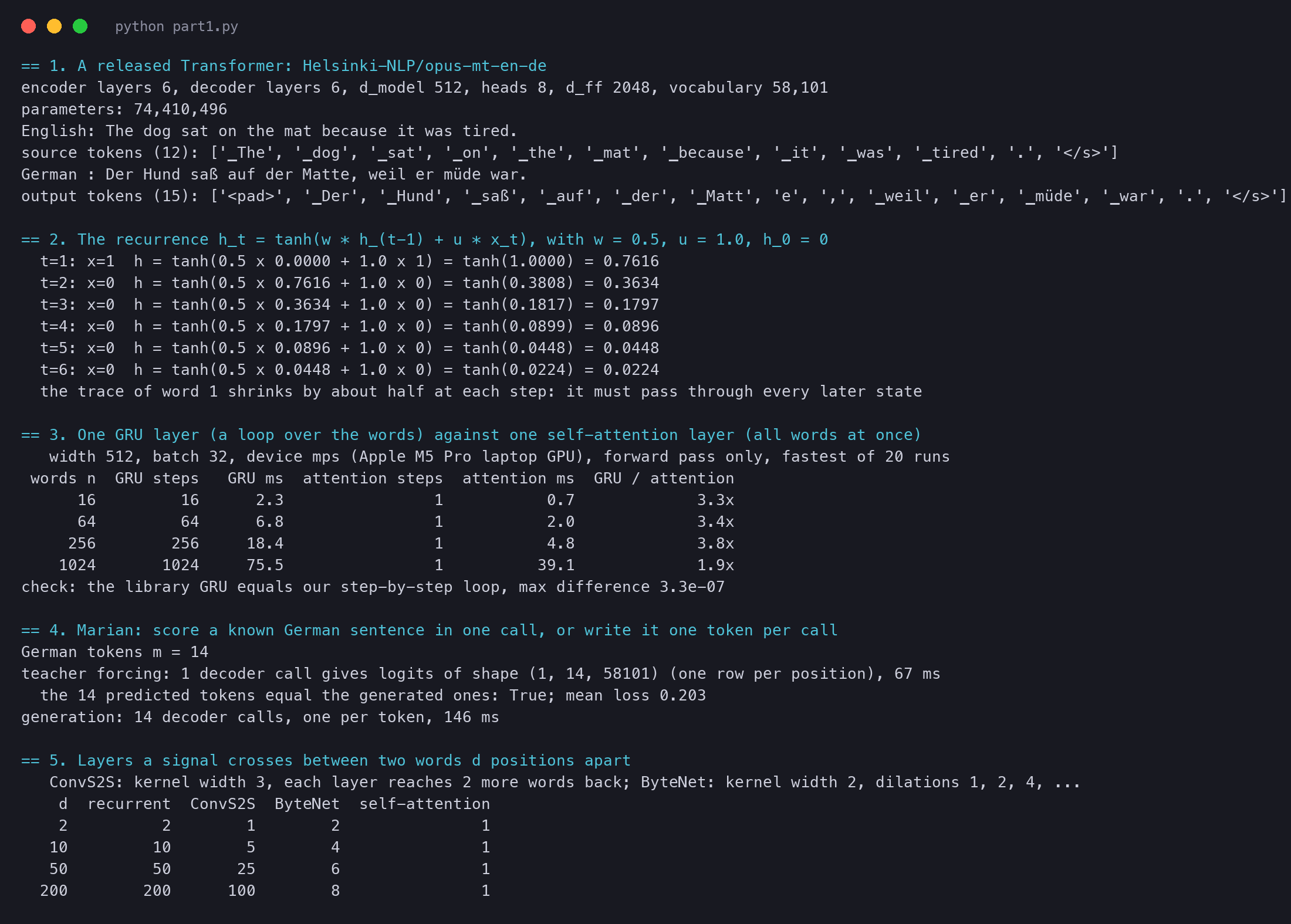Select the GRU ms value 18.4

click(265, 543)
